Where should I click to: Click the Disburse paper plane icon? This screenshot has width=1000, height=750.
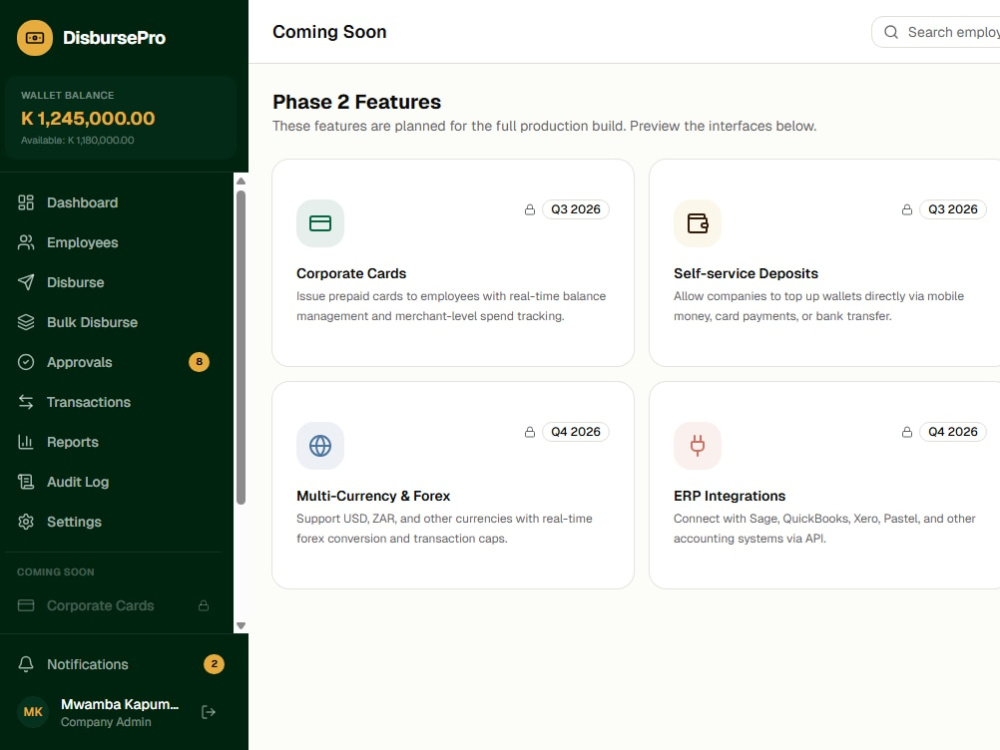(x=26, y=283)
